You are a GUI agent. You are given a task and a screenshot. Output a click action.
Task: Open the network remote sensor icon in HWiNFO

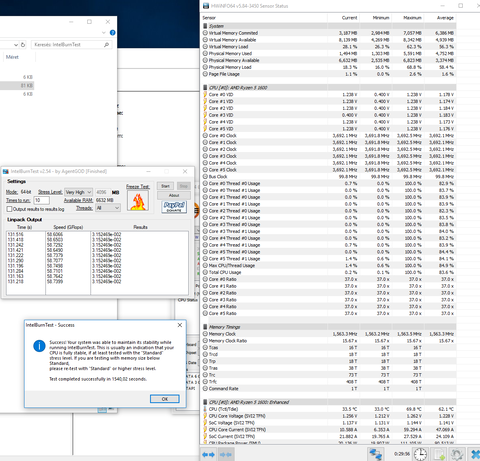point(376,454)
